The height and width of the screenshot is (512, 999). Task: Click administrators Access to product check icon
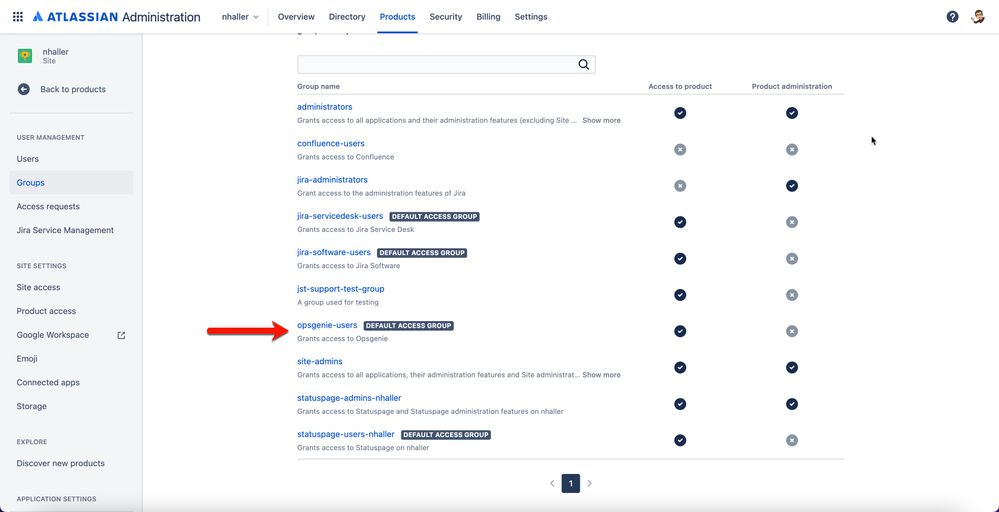680,113
